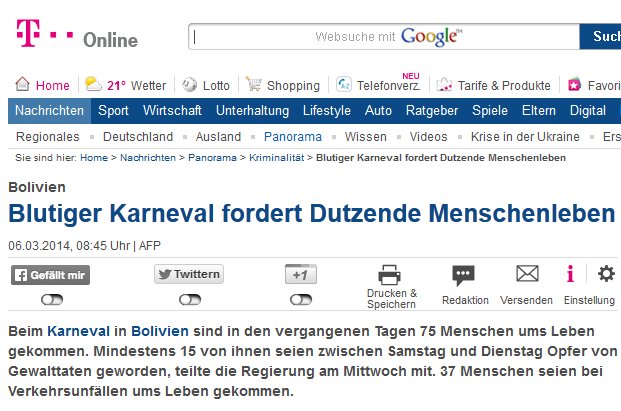Click the Redaktion label

pos(465,300)
